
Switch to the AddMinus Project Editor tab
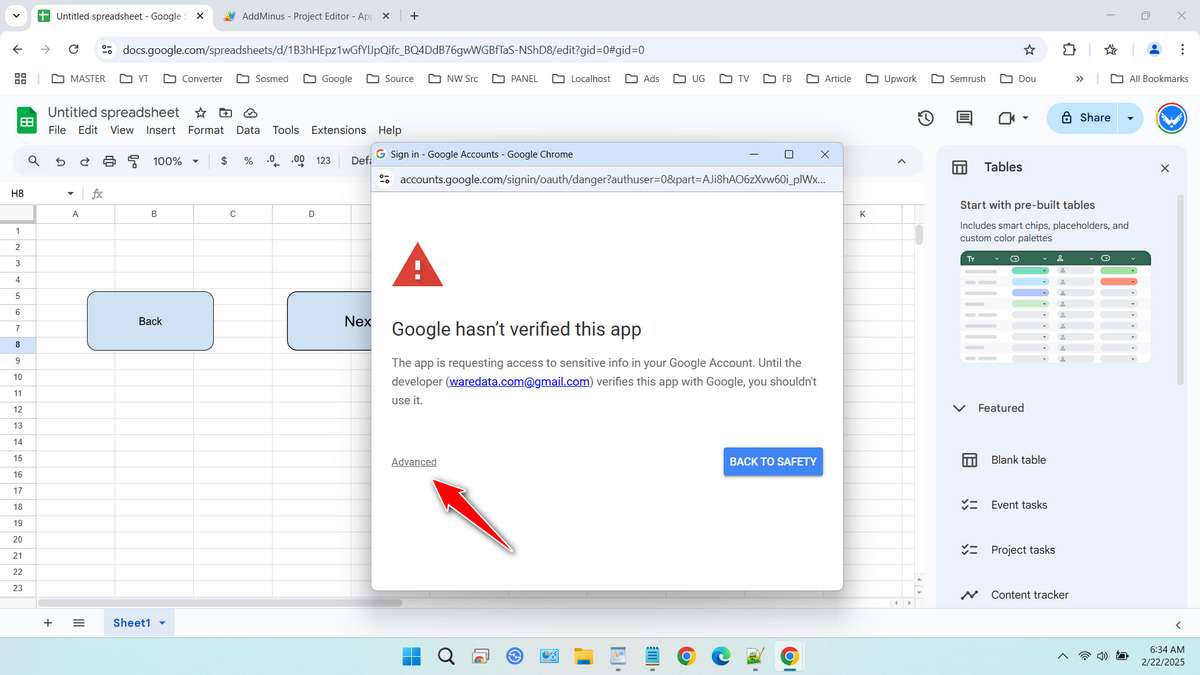300,15
